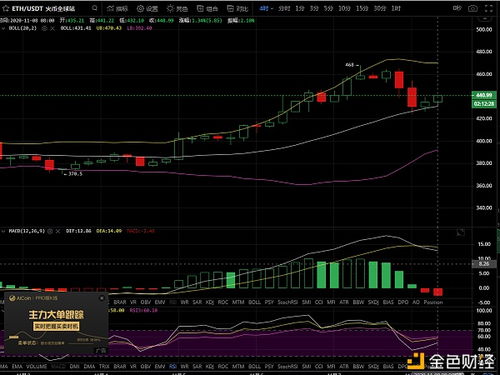Remove the BOLL indicator with X
The image size is (500, 375).
tap(52, 28)
